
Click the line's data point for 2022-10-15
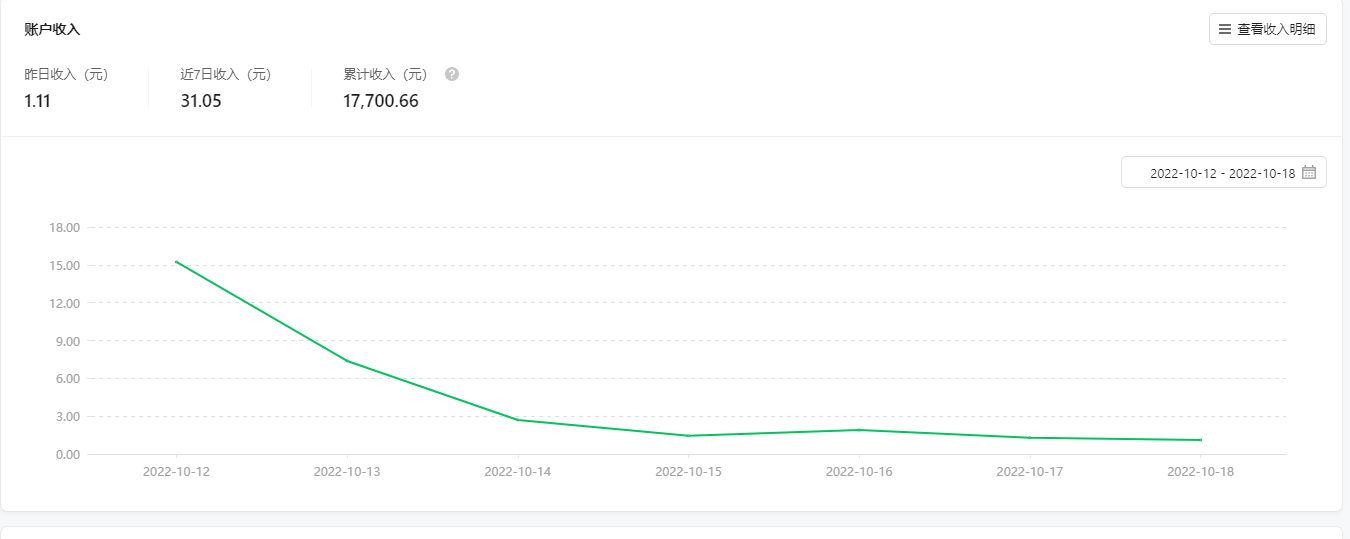(x=688, y=436)
